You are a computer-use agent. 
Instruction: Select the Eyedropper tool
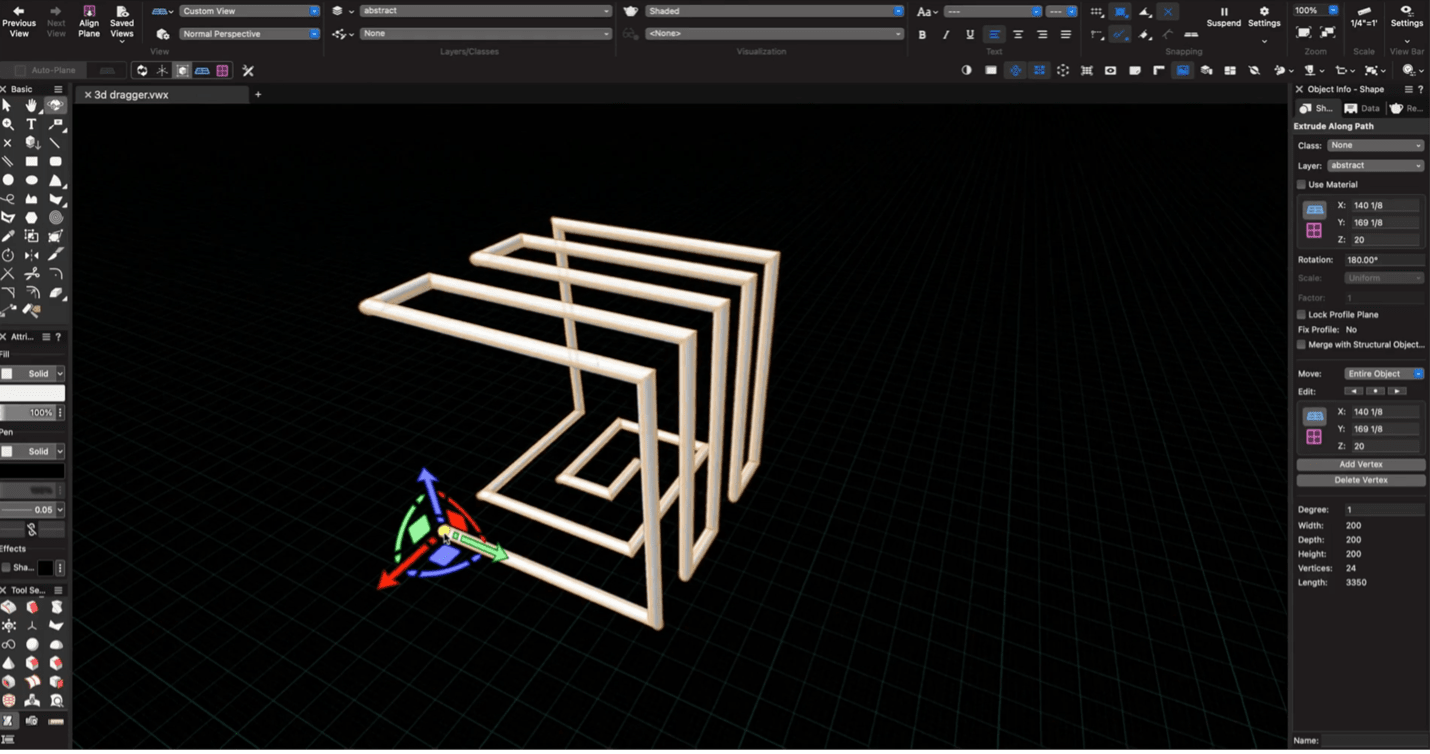(x=8, y=236)
